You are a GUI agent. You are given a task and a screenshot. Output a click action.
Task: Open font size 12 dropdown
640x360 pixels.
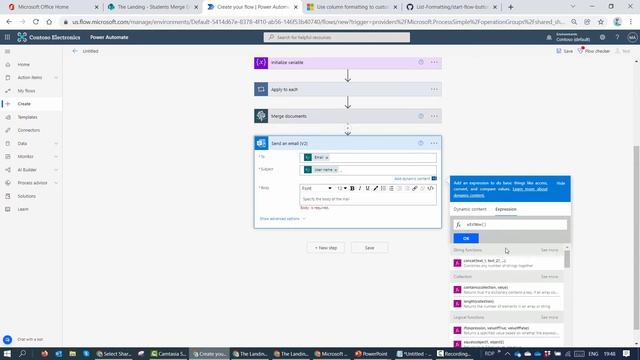342,188
